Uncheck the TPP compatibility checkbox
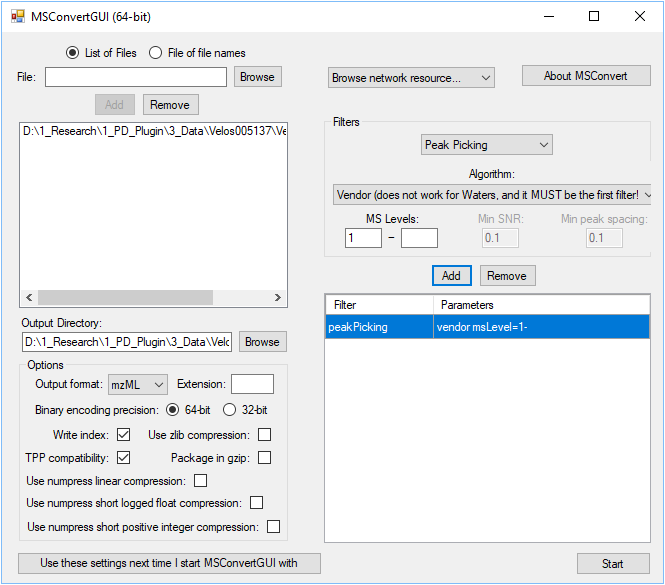Viewport: 665px width, 585px height. tap(123, 457)
